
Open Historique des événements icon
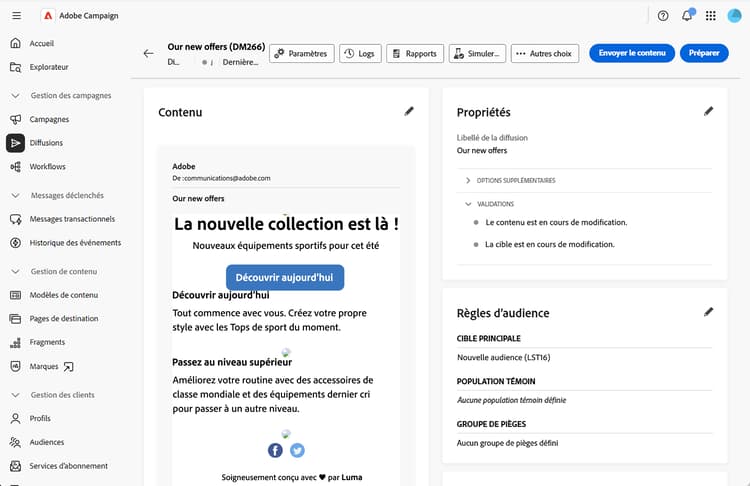[x=15, y=243]
